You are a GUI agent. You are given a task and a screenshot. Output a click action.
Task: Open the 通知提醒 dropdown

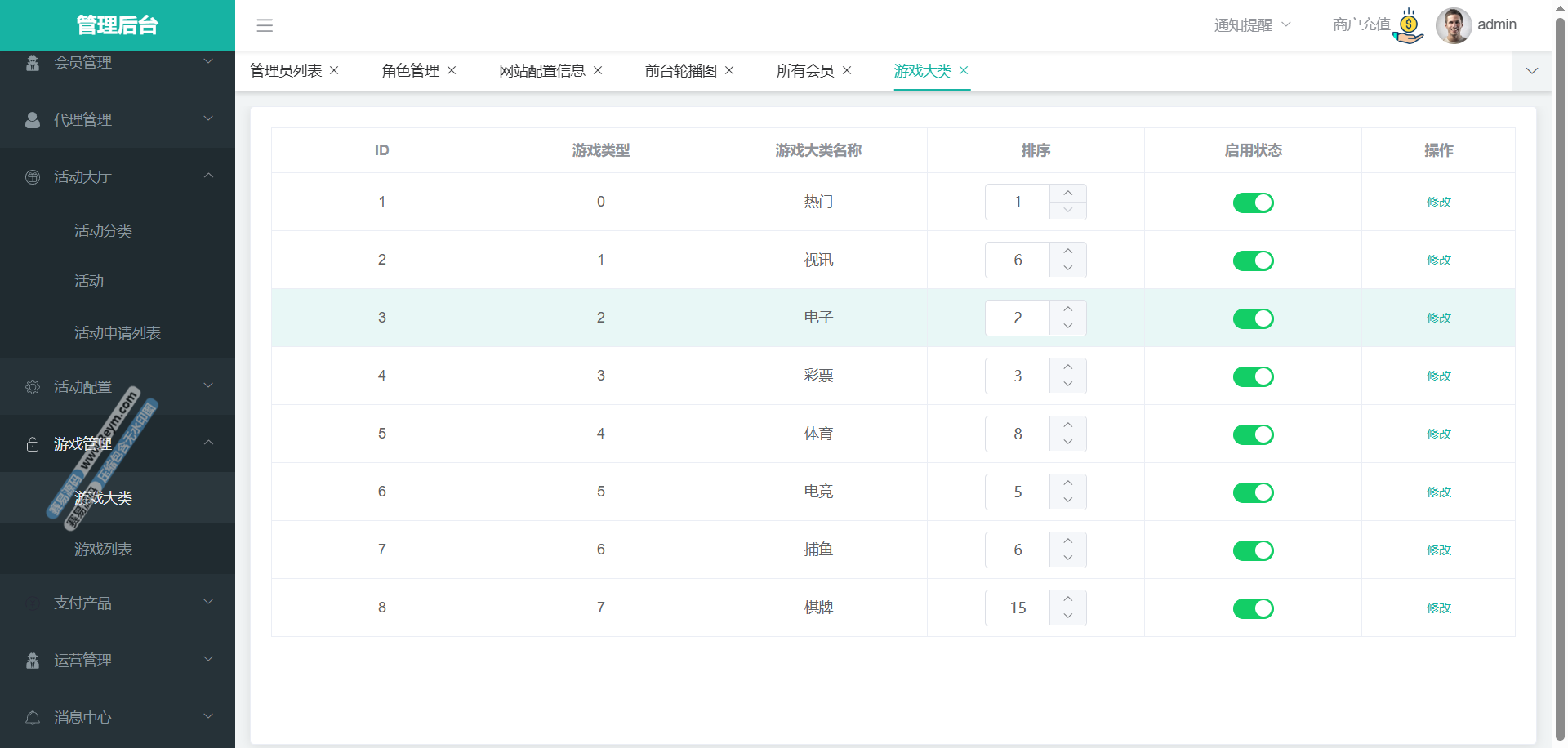[1252, 25]
